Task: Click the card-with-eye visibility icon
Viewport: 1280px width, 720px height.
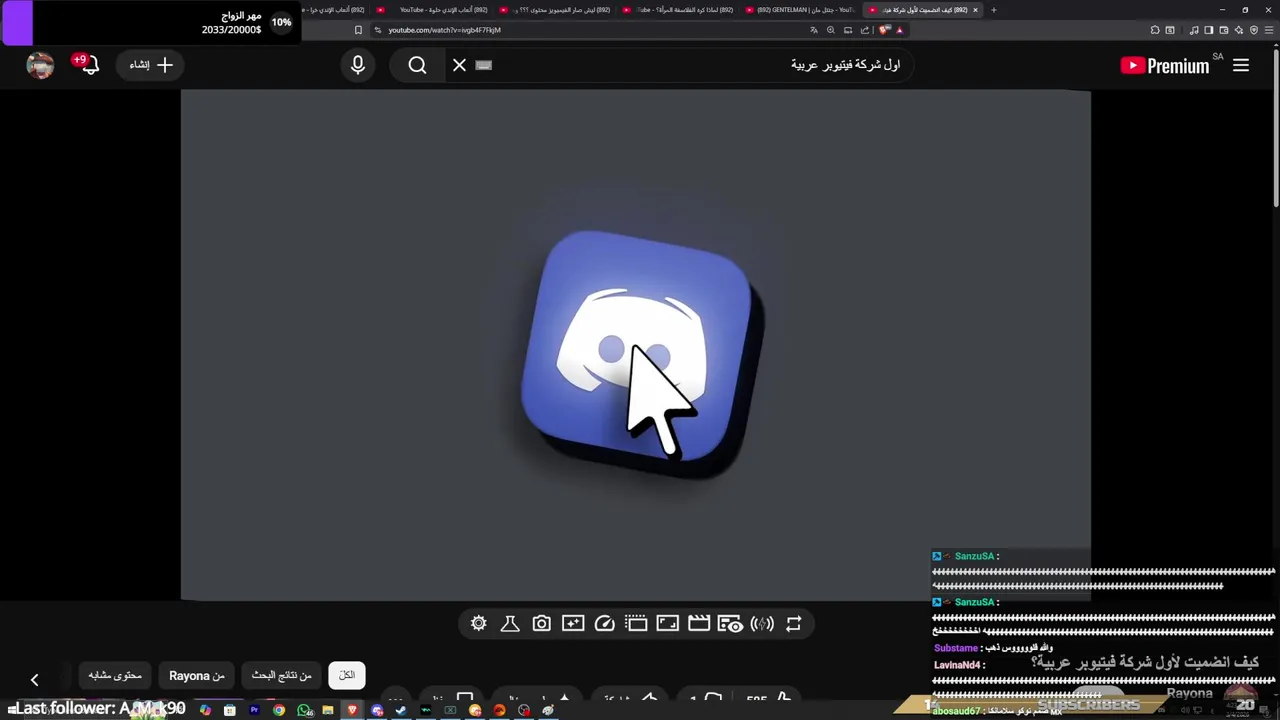Action: [730, 624]
